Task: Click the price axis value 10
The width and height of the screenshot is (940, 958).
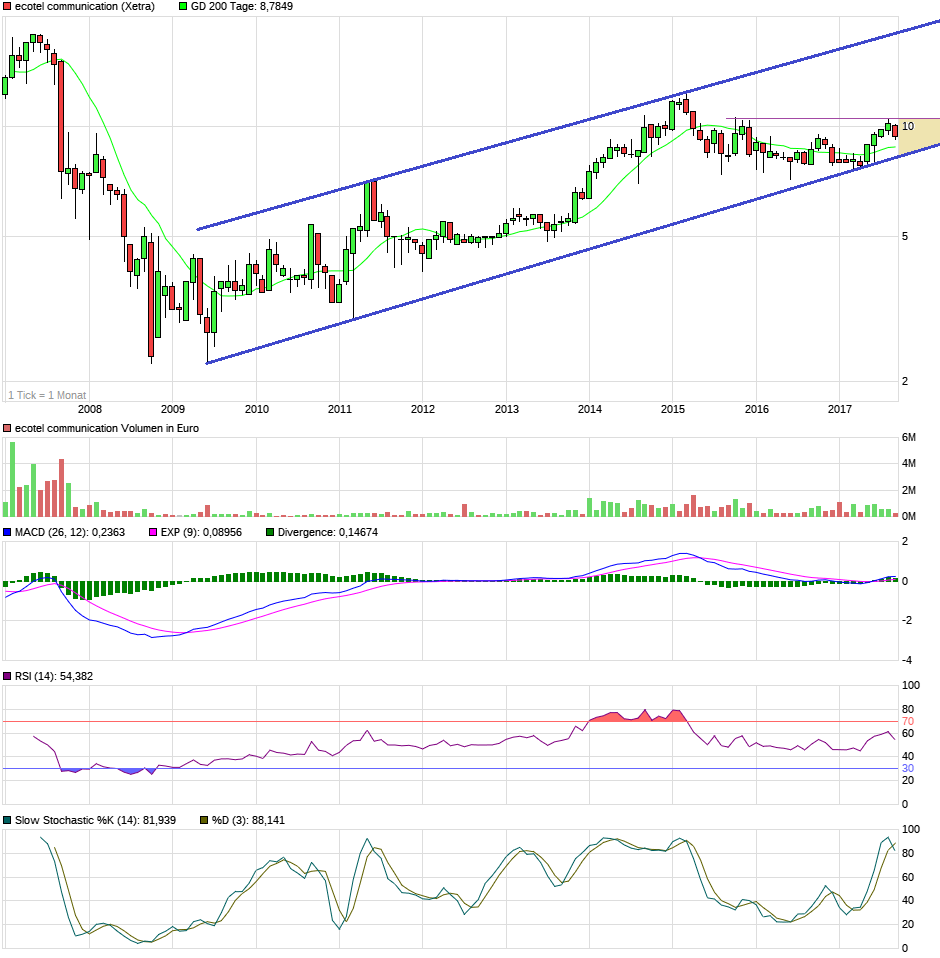Action: pyautogui.click(x=908, y=126)
